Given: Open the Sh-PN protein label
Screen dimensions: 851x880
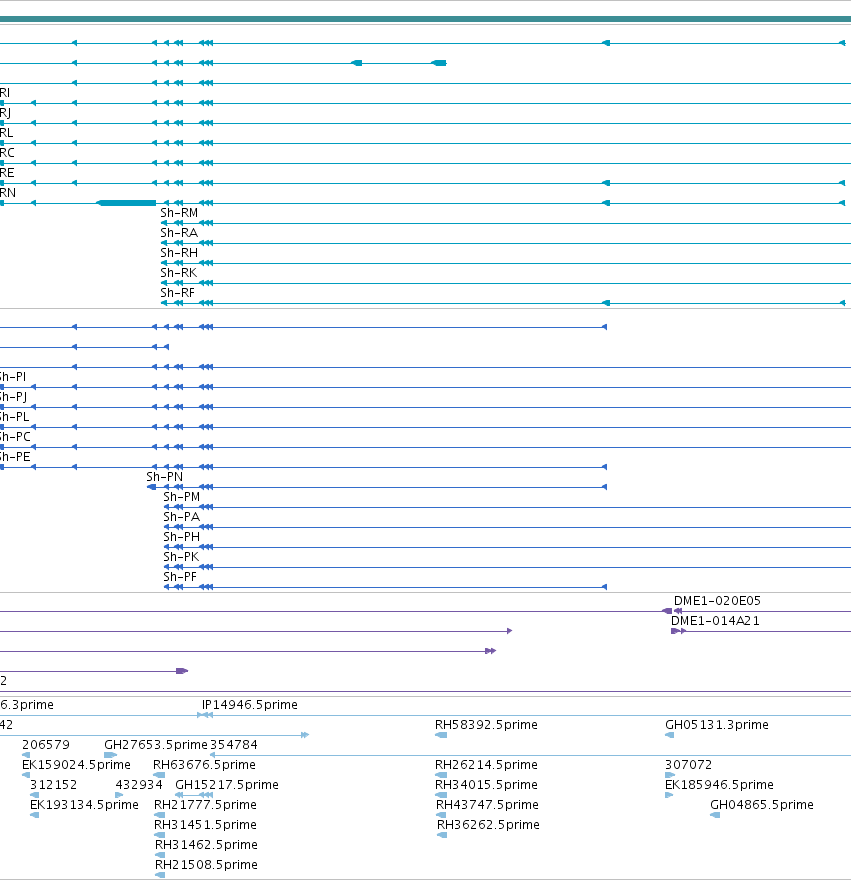Looking at the screenshot, I should pos(164,476).
